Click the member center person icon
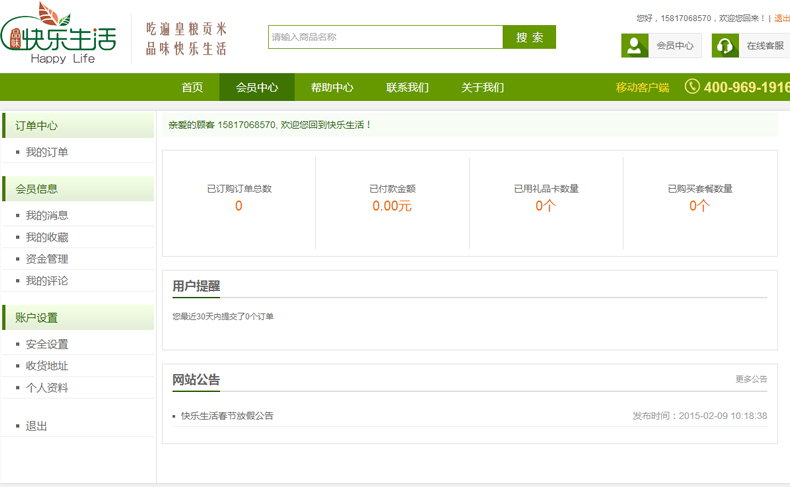 coord(635,46)
